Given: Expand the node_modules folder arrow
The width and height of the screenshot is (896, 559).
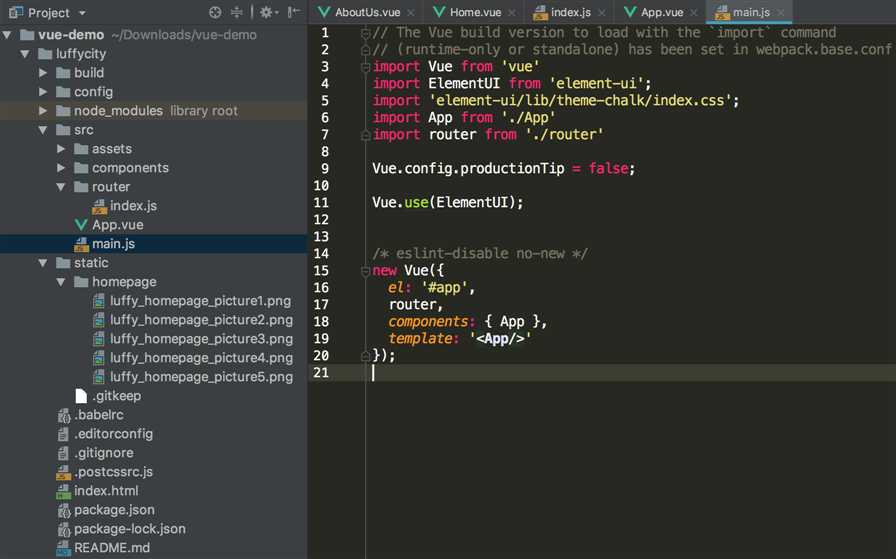Looking at the screenshot, I should pos(43,110).
